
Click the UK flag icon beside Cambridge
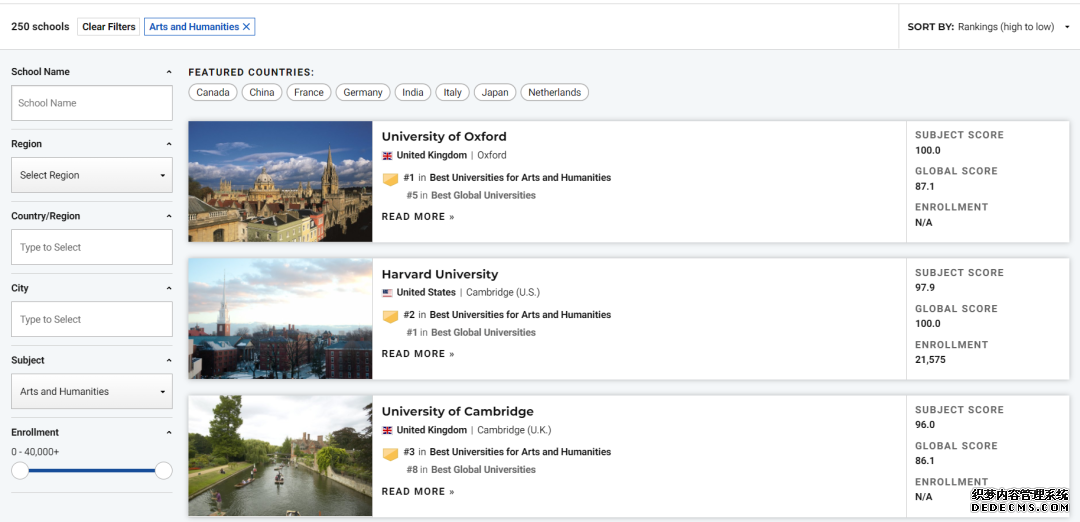(387, 430)
